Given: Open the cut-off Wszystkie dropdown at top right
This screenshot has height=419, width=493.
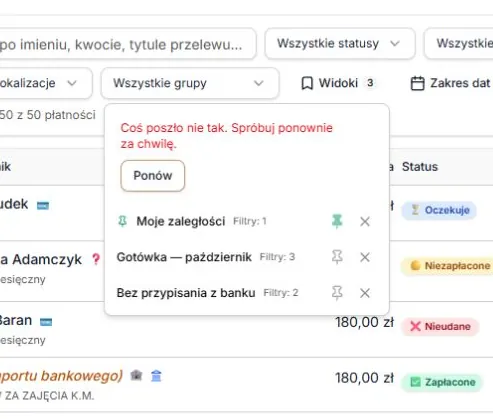Looking at the screenshot, I should [x=458, y=44].
